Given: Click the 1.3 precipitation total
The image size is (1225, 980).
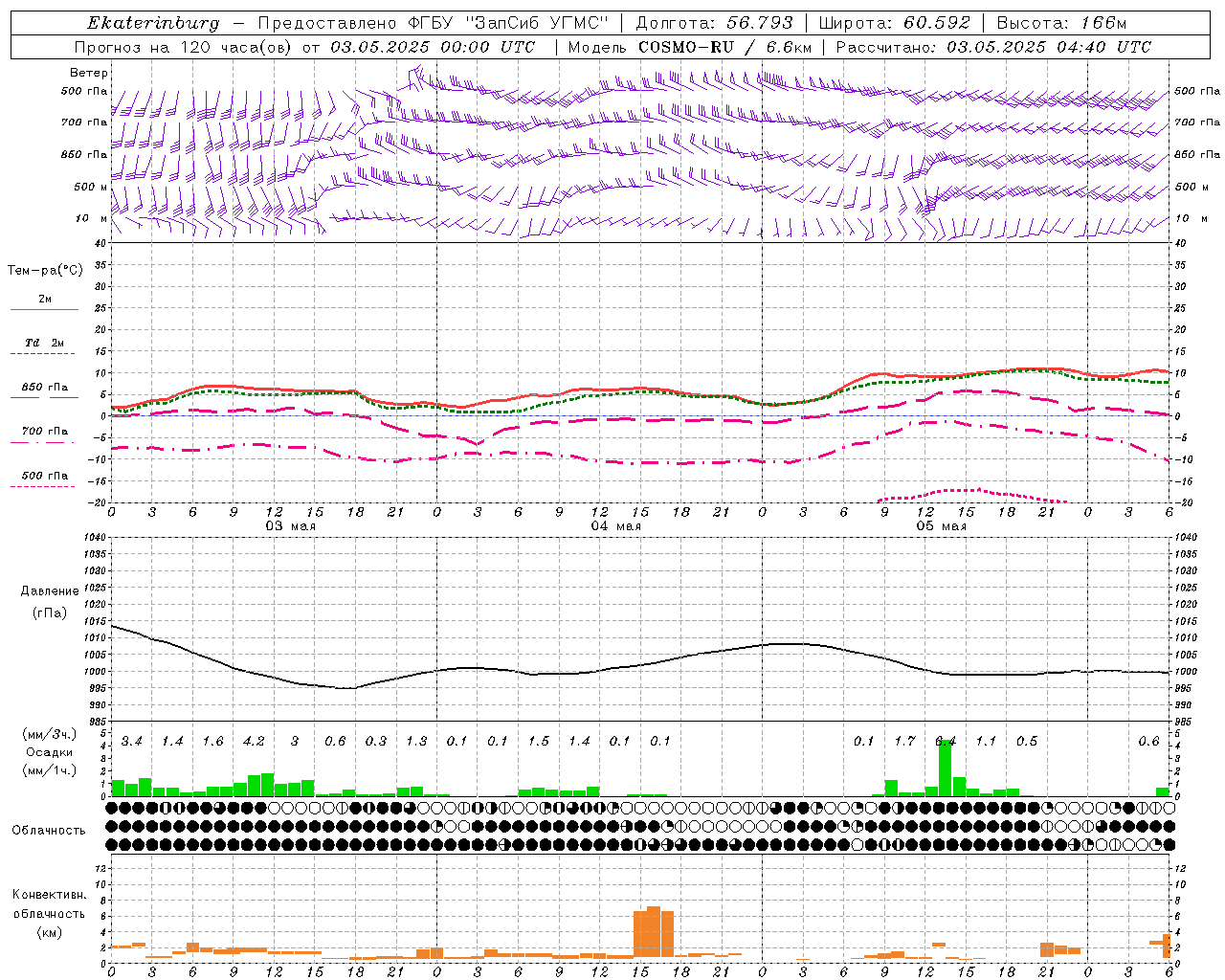Looking at the screenshot, I should 416,741.
